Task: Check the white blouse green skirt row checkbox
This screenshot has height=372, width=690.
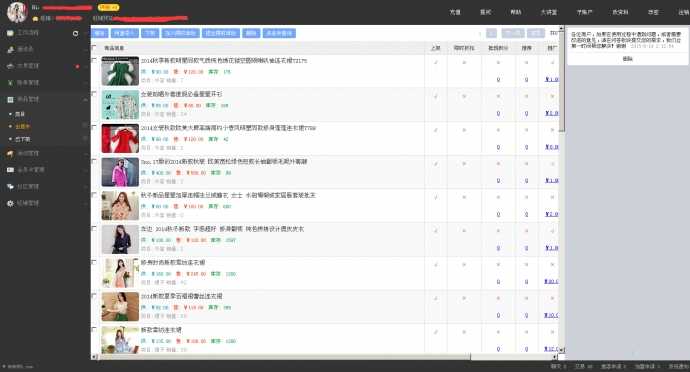Action: [x=94, y=295]
